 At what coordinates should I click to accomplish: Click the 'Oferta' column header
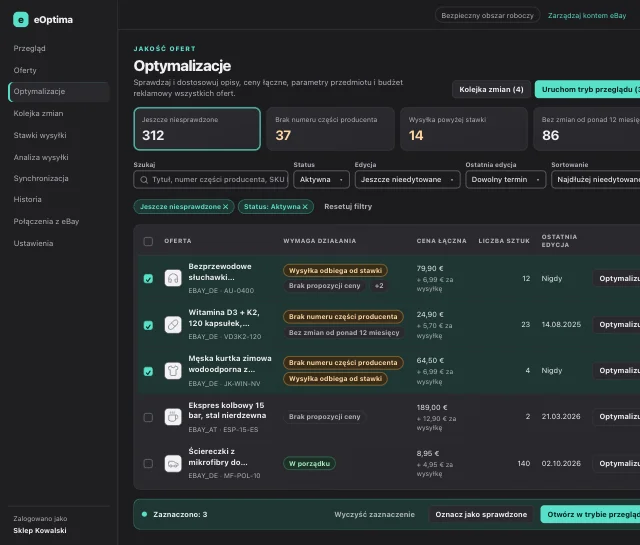point(178,241)
